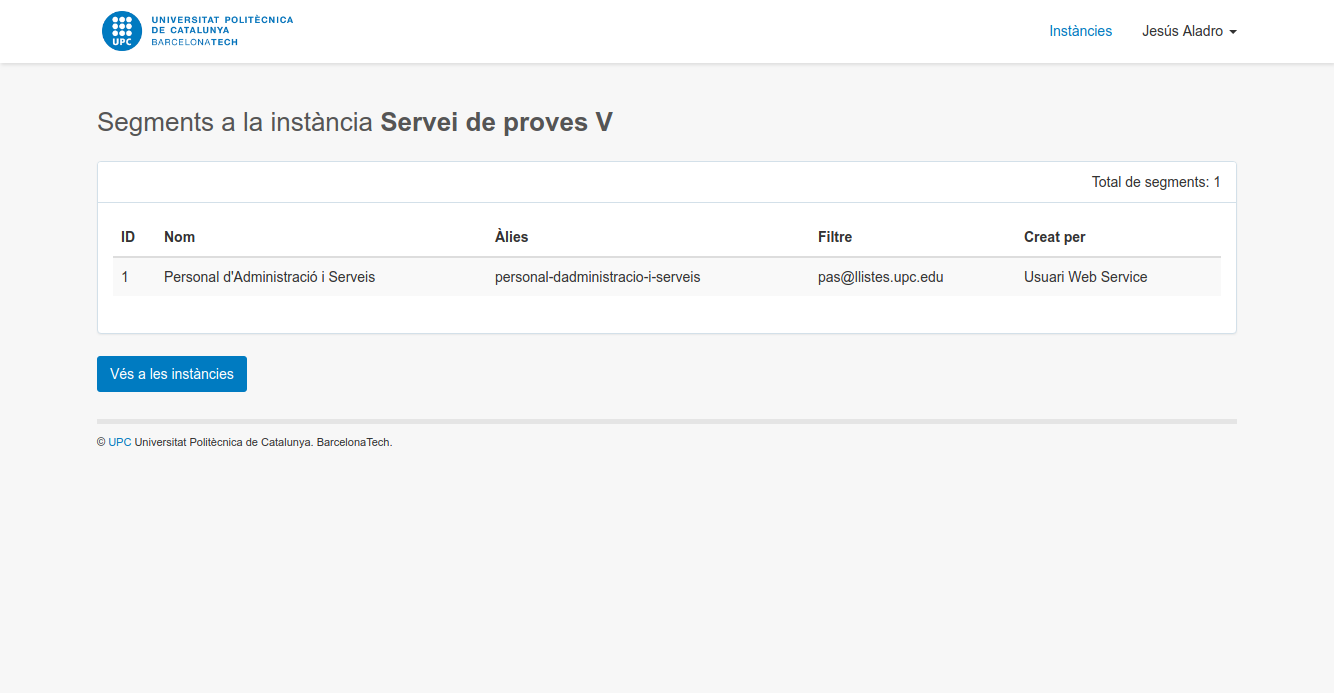Click the Creat per column header

coord(1054,237)
